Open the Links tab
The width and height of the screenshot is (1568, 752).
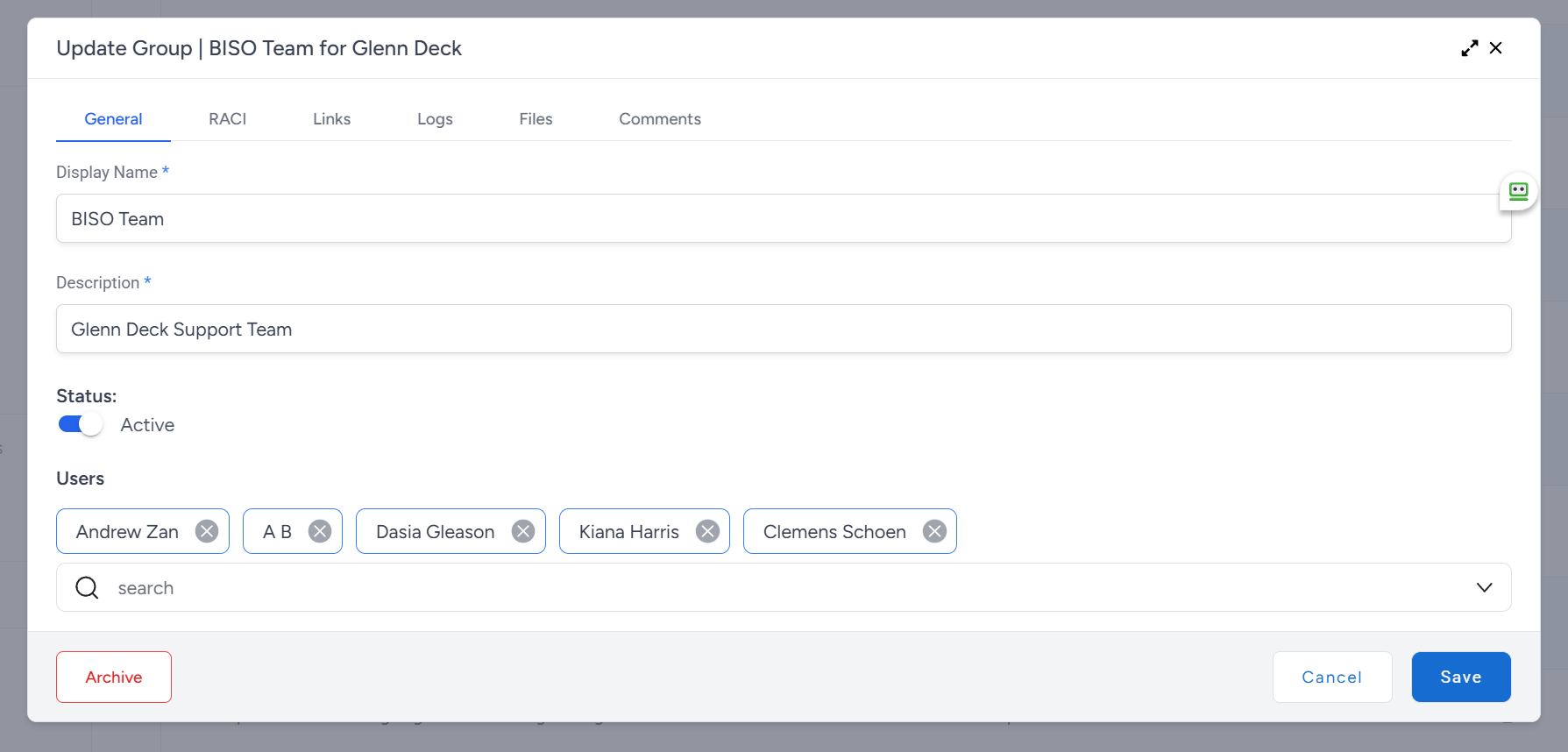(x=331, y=119)
